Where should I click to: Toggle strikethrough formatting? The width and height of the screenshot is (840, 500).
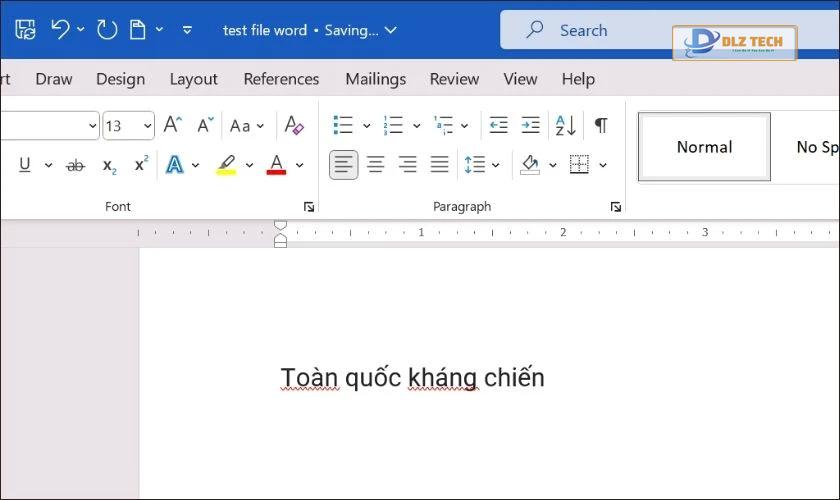pos(75,165)
